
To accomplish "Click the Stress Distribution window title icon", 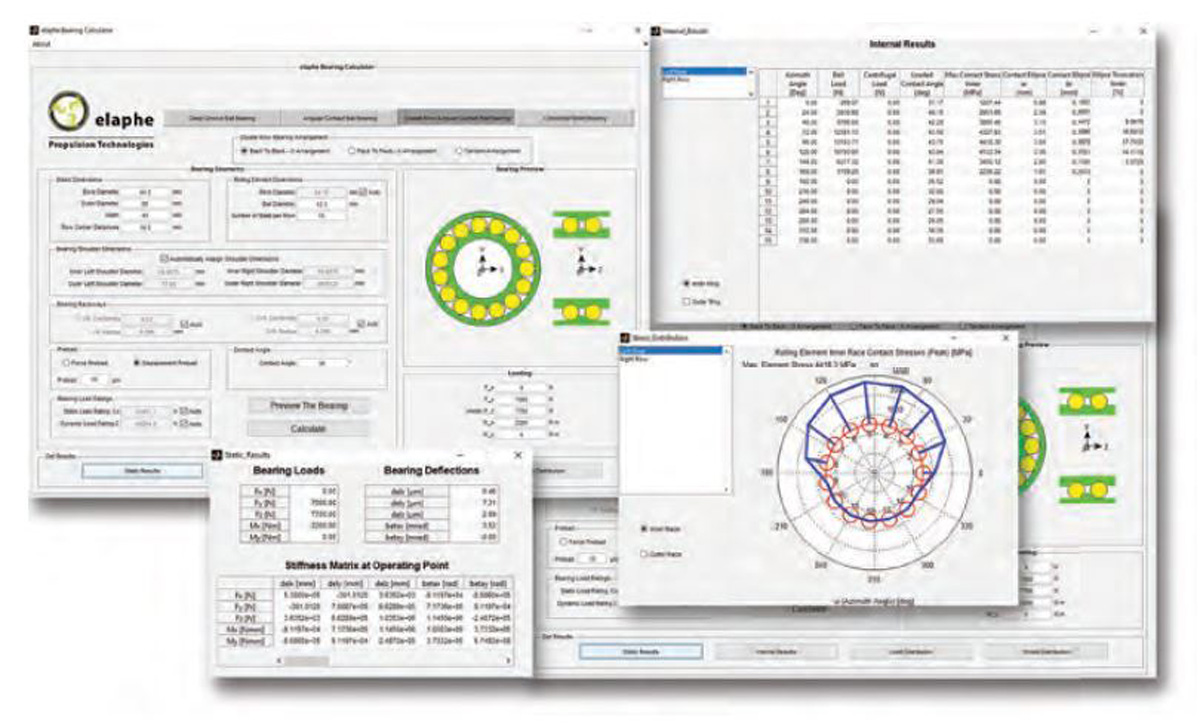I will click(627, 339).
